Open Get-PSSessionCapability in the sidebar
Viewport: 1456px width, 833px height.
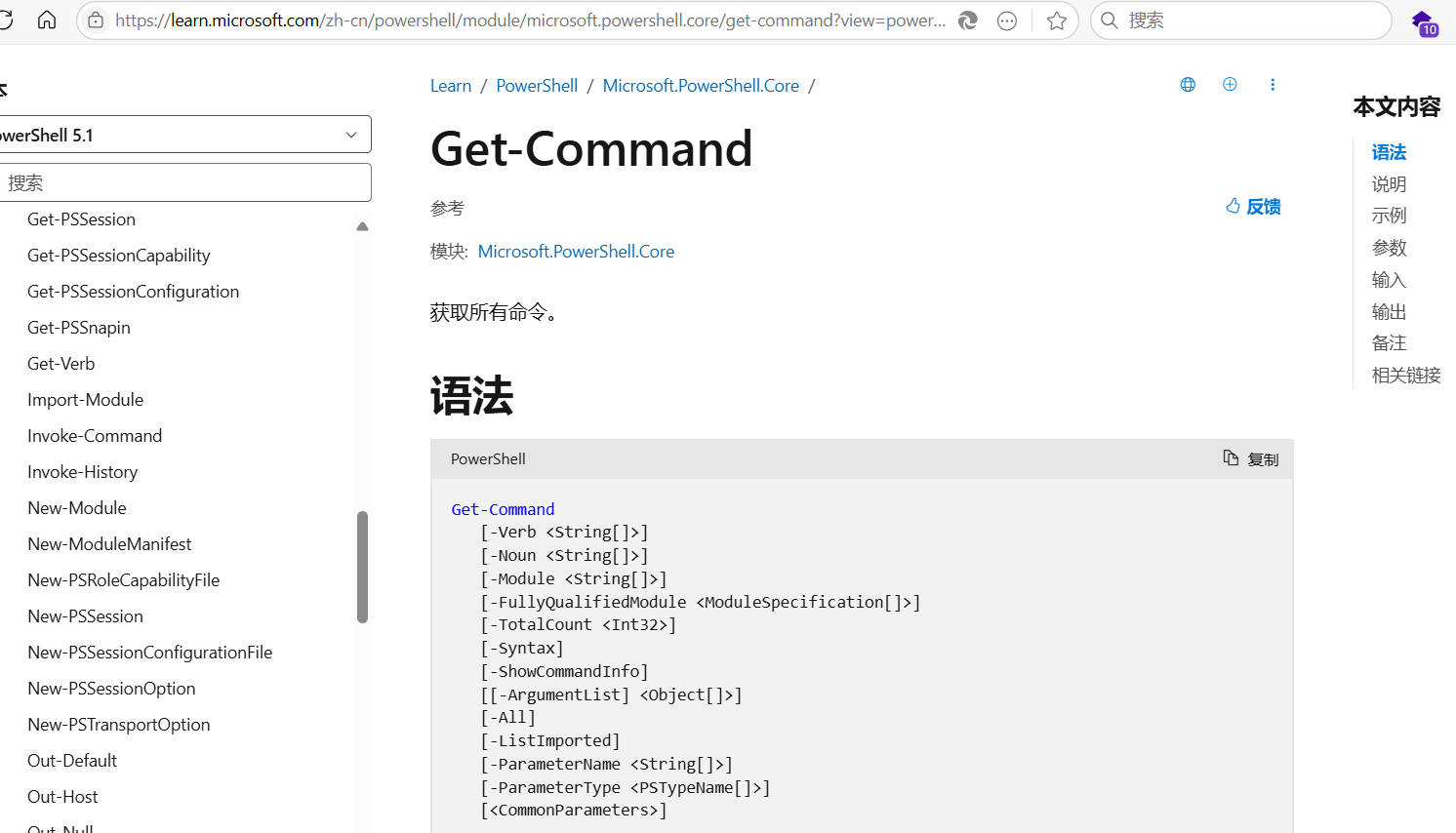[119, 256]
